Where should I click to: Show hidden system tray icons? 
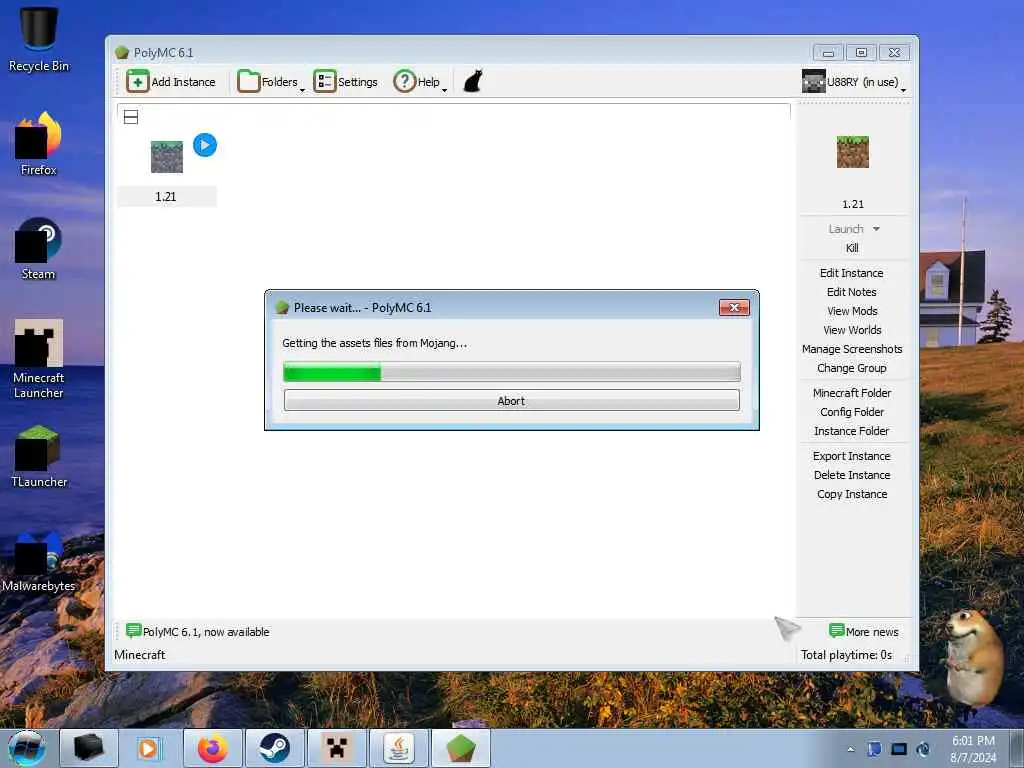(x=850, y=749)
